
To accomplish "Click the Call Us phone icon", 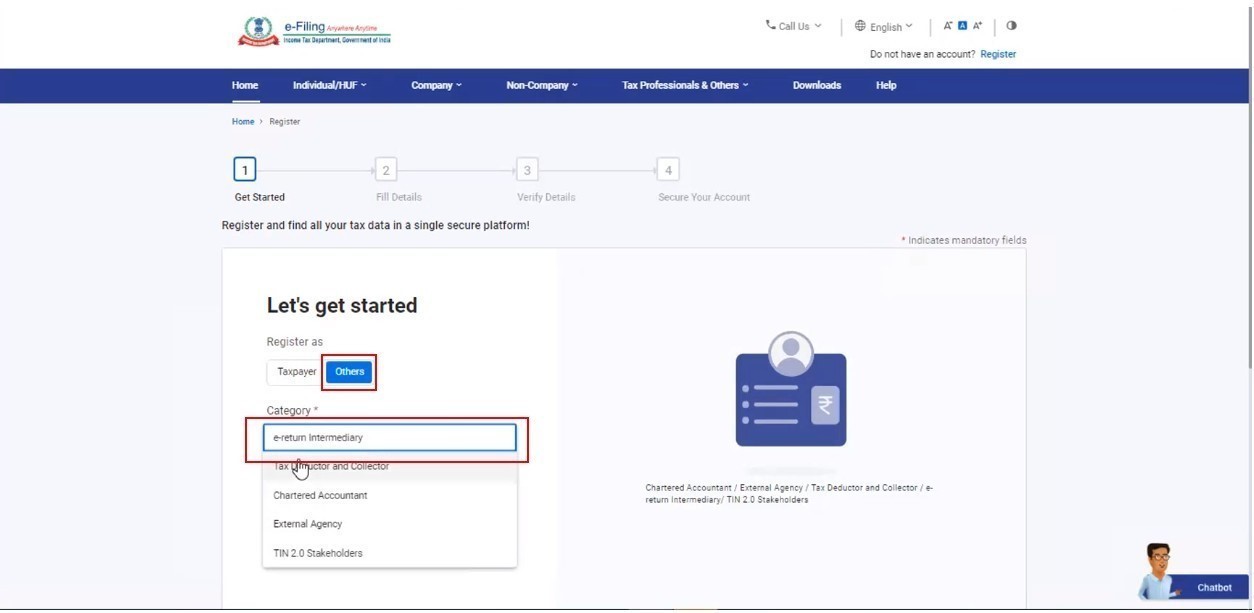I will click(770, 25).
